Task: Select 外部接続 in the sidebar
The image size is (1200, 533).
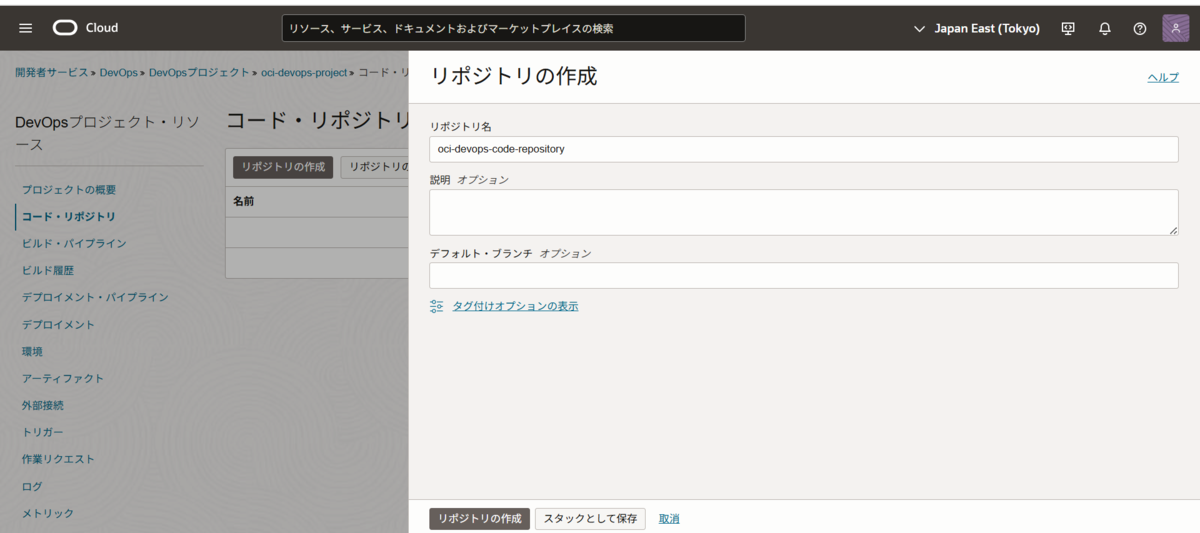Action: point(43,406)
